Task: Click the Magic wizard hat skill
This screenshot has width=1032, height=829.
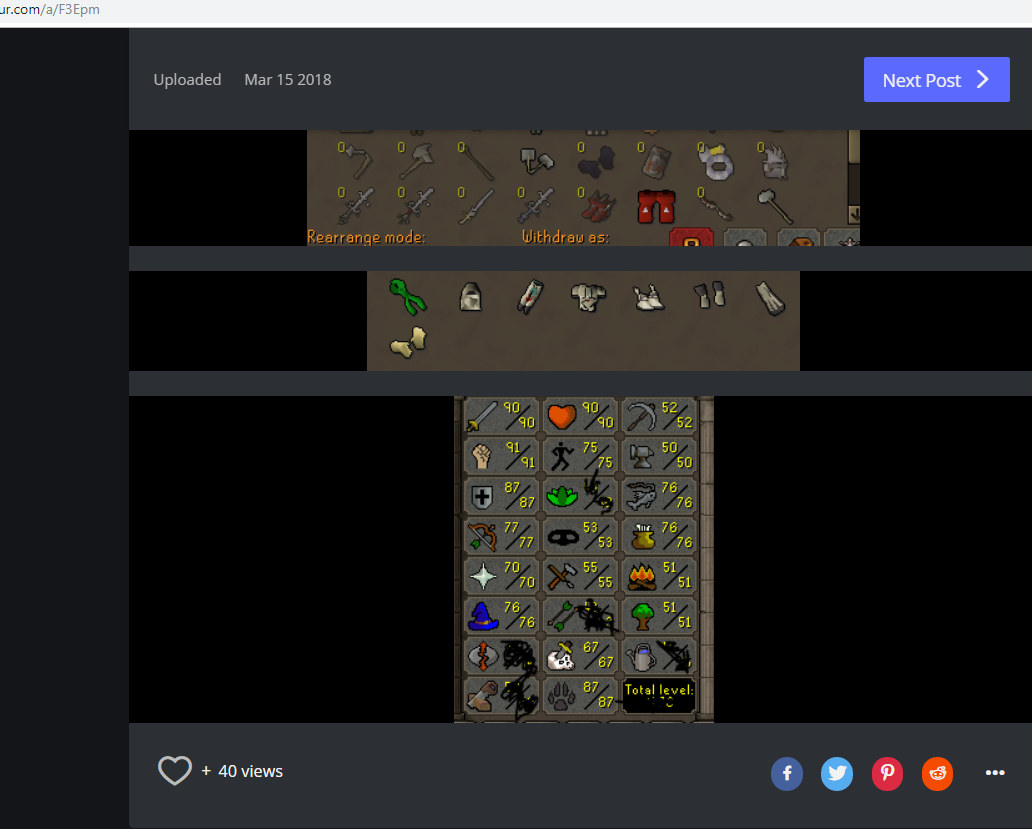Action: point(482,616)
